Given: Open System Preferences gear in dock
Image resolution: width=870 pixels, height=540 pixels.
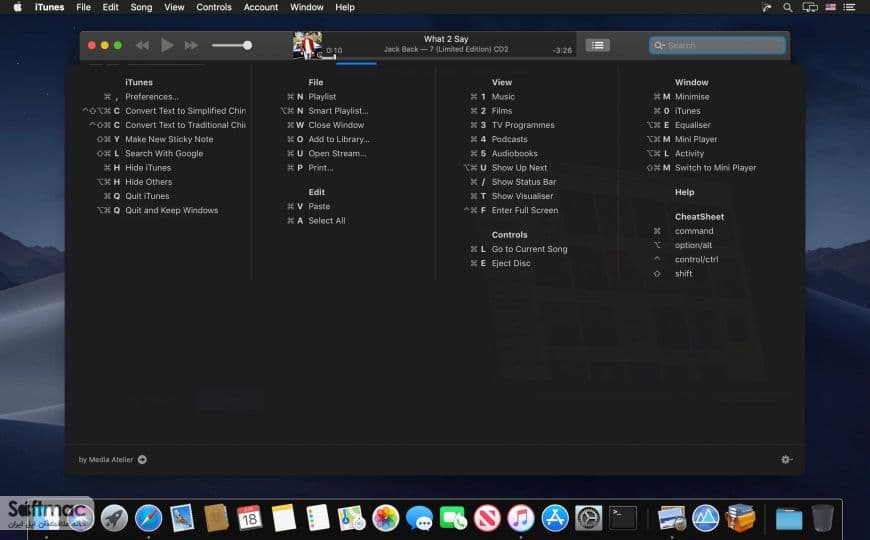Looking at the screenshot, I should pyautogui.click(x=589, y=518).
